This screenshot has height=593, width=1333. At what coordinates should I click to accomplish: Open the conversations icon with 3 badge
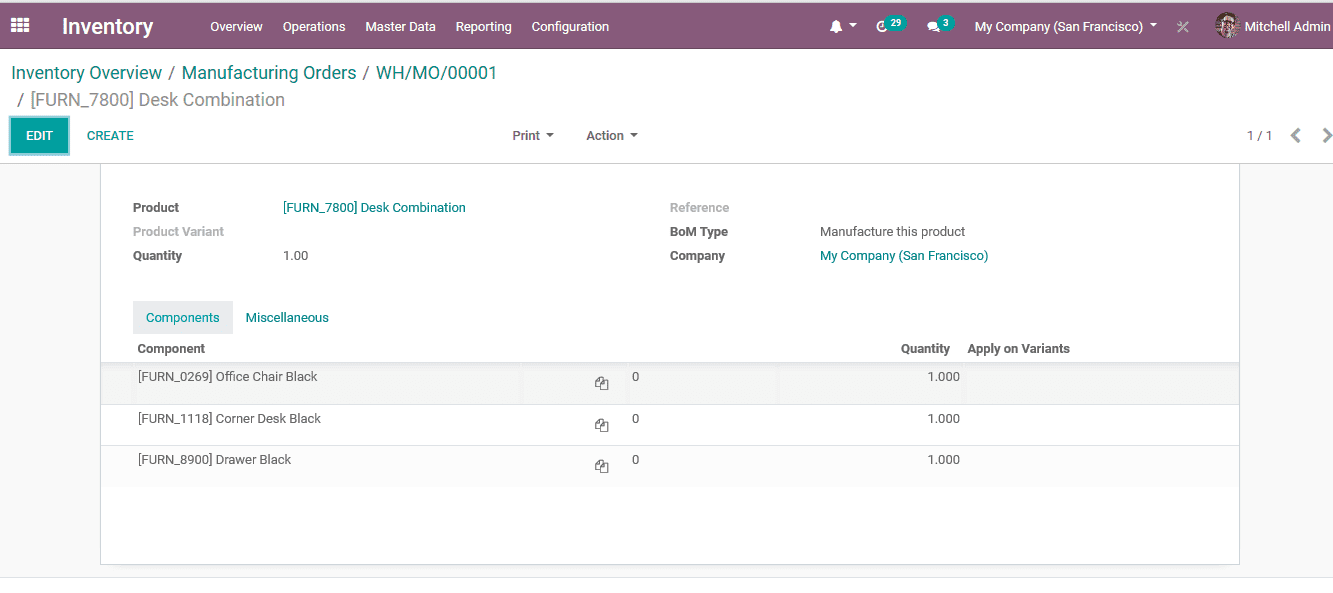coord(933,27)
